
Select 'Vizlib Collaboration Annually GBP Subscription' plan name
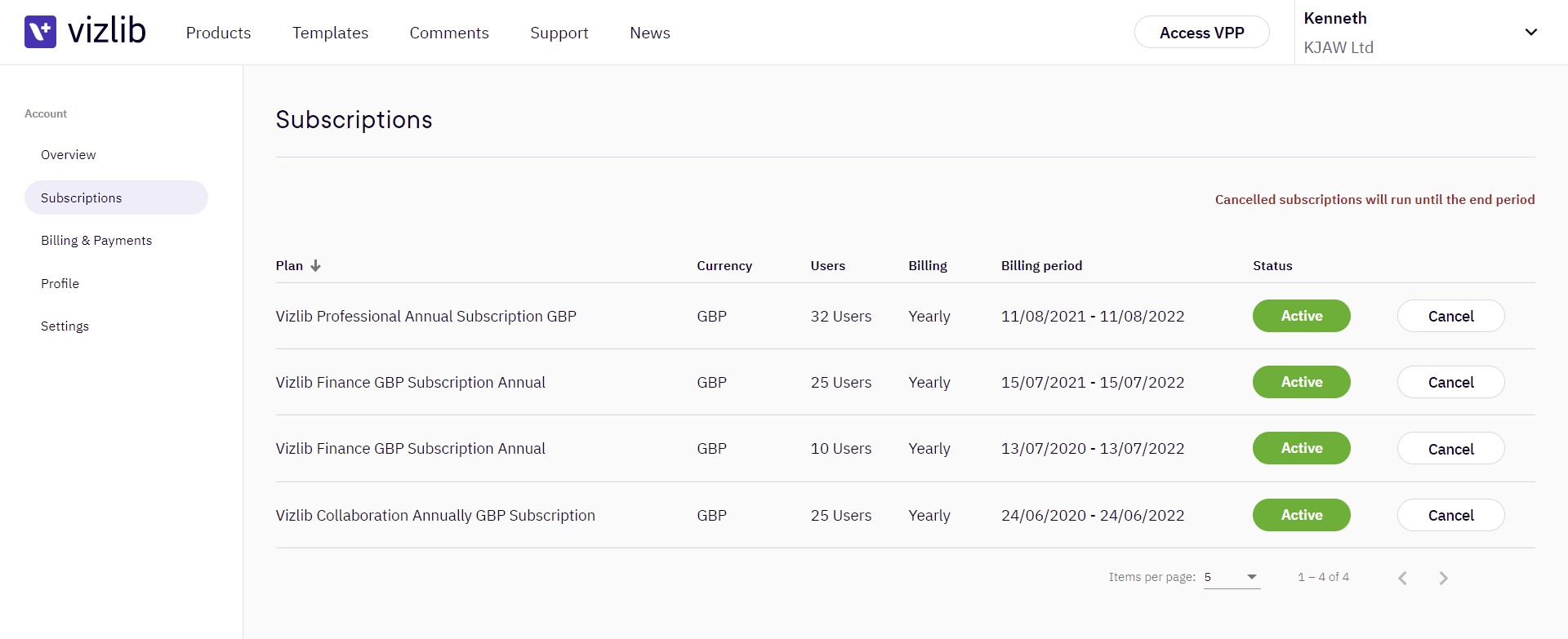click(435, 516)
